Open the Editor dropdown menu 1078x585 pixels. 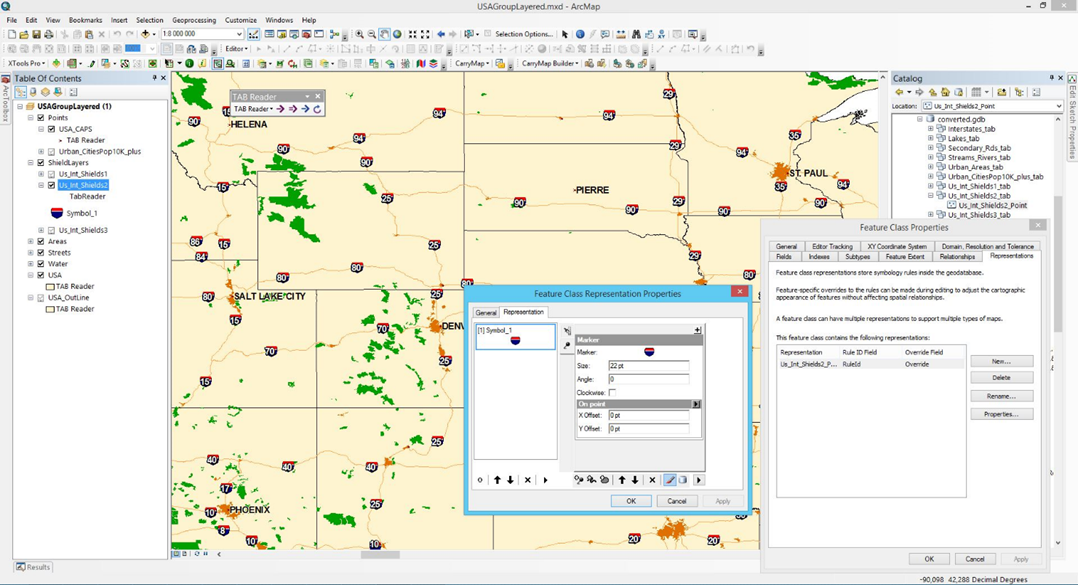click(236, 49)
